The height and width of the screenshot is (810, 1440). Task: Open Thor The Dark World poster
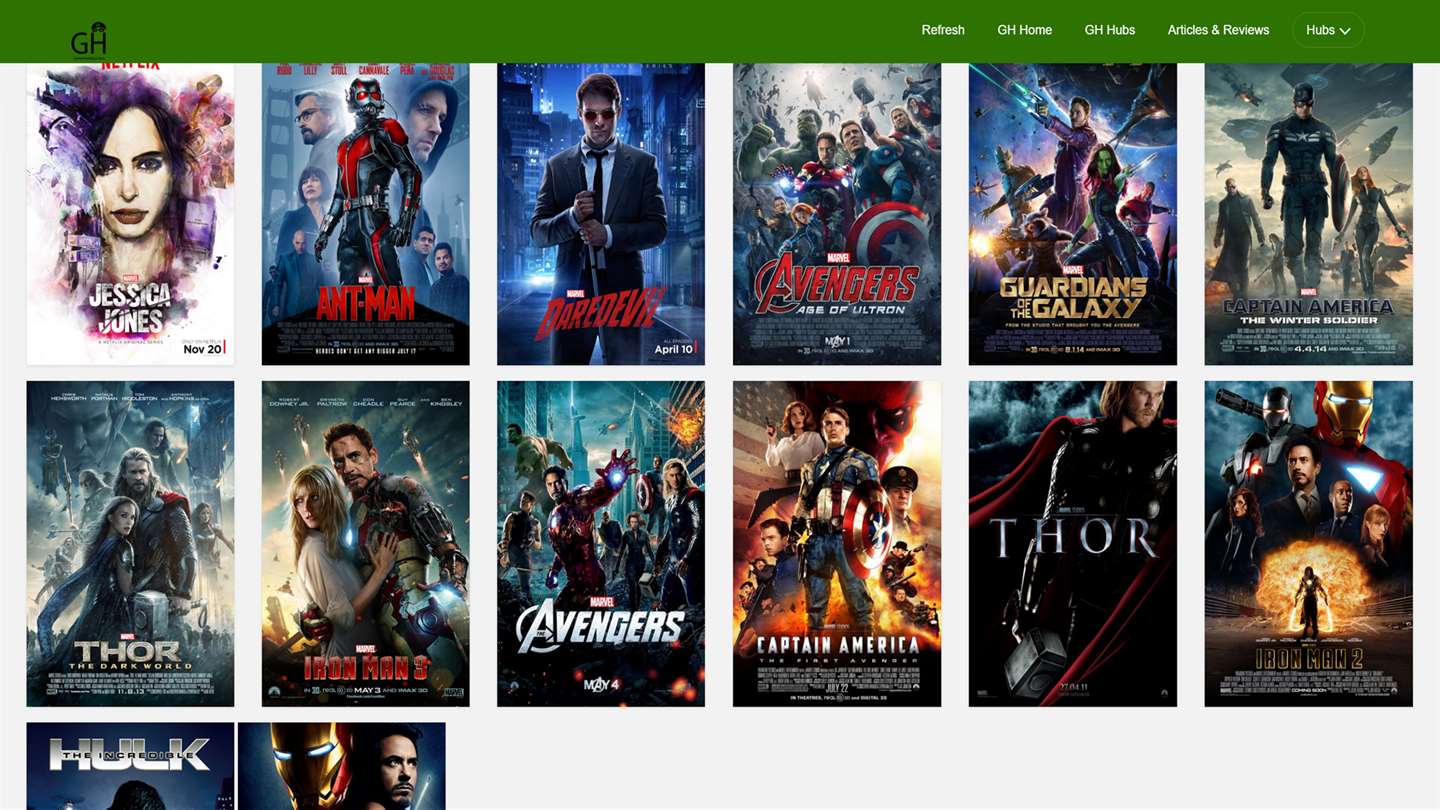point(130,544)
